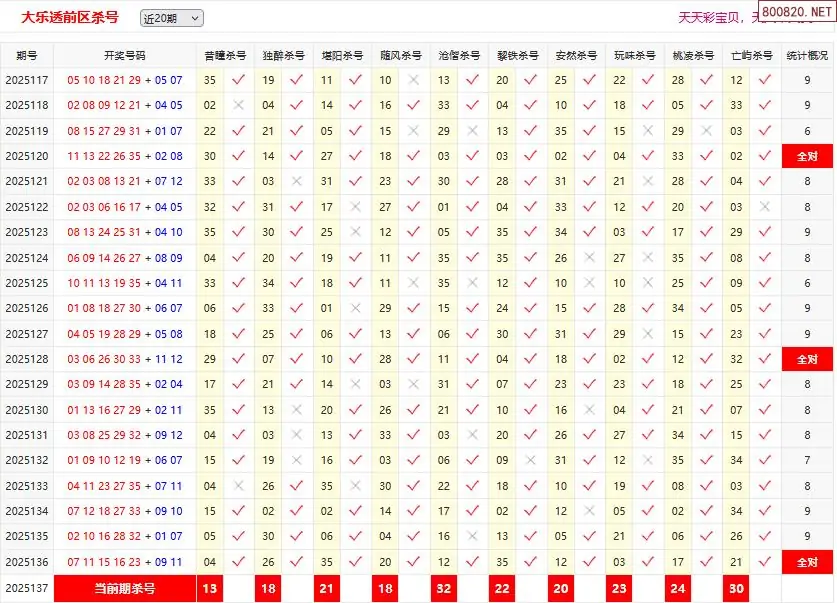Click the 800820.NET site label
Image resolution: width=837 pixels, height=603 pixels.
point(797,12)
